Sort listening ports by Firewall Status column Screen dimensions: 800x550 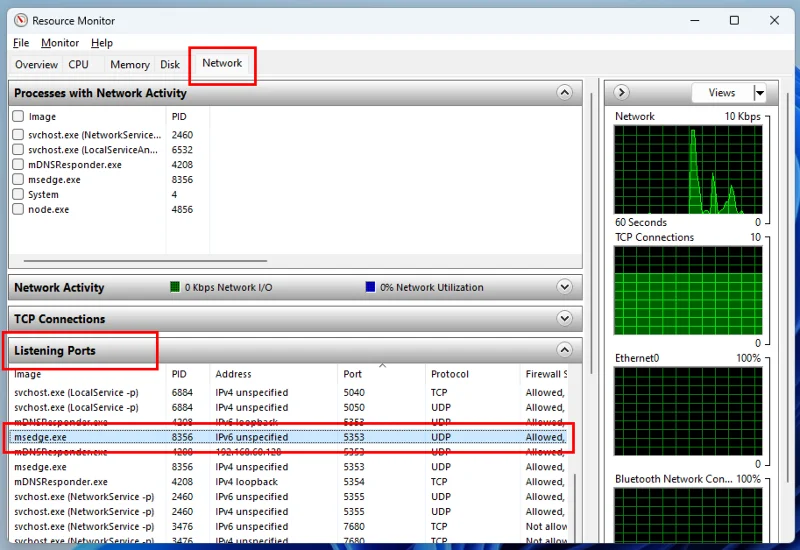[x=544, y=373]
